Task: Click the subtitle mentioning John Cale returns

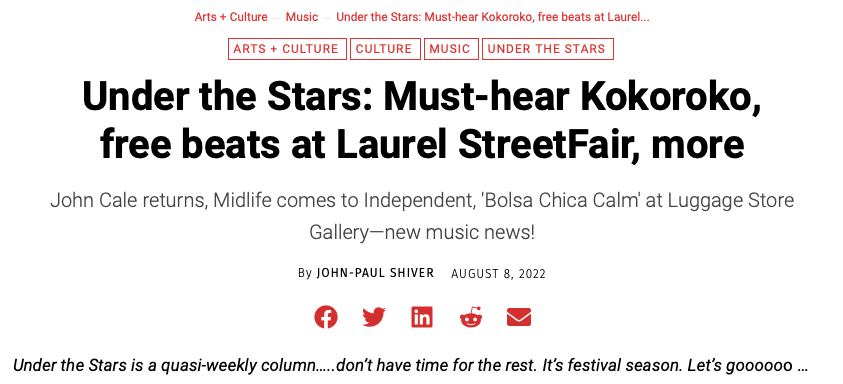Action: coord(422,217)
